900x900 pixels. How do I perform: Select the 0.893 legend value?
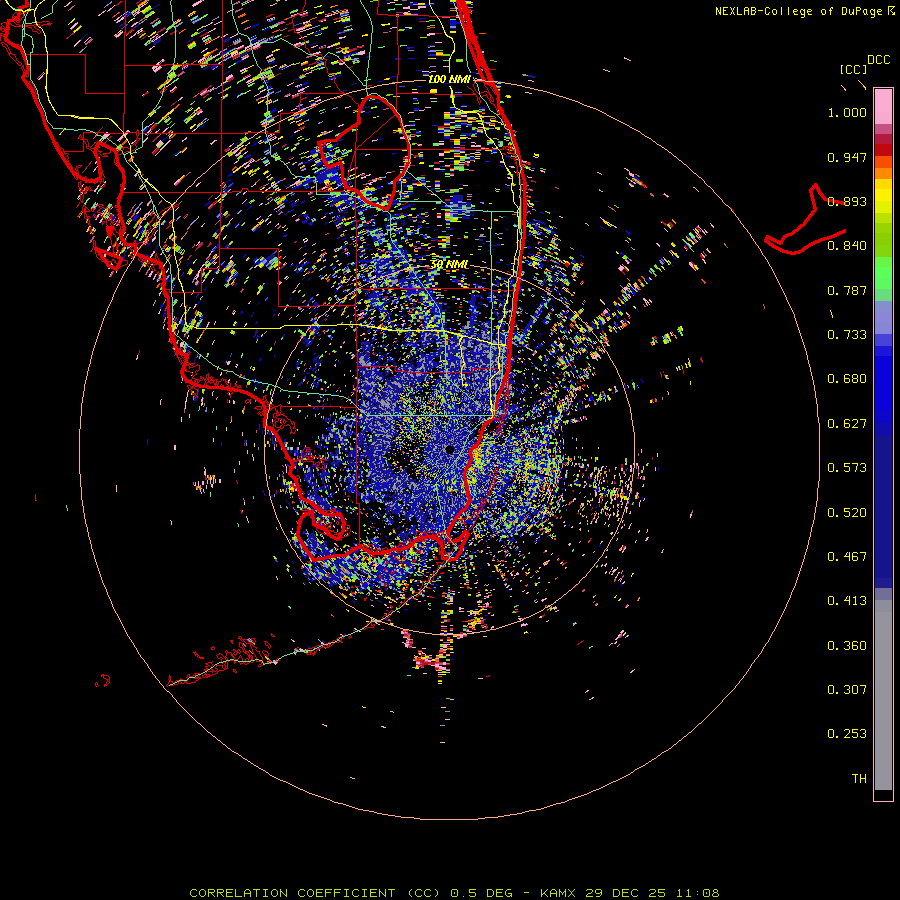click(847, 201)
